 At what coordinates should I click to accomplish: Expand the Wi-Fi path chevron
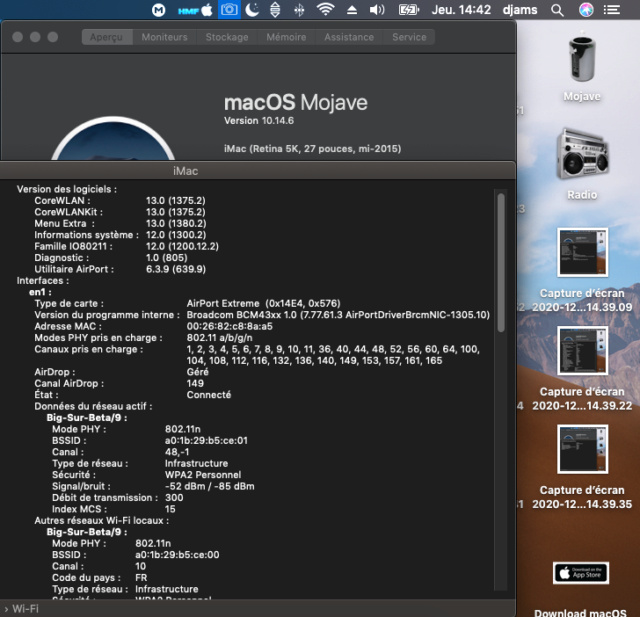[x=6, y=609]
